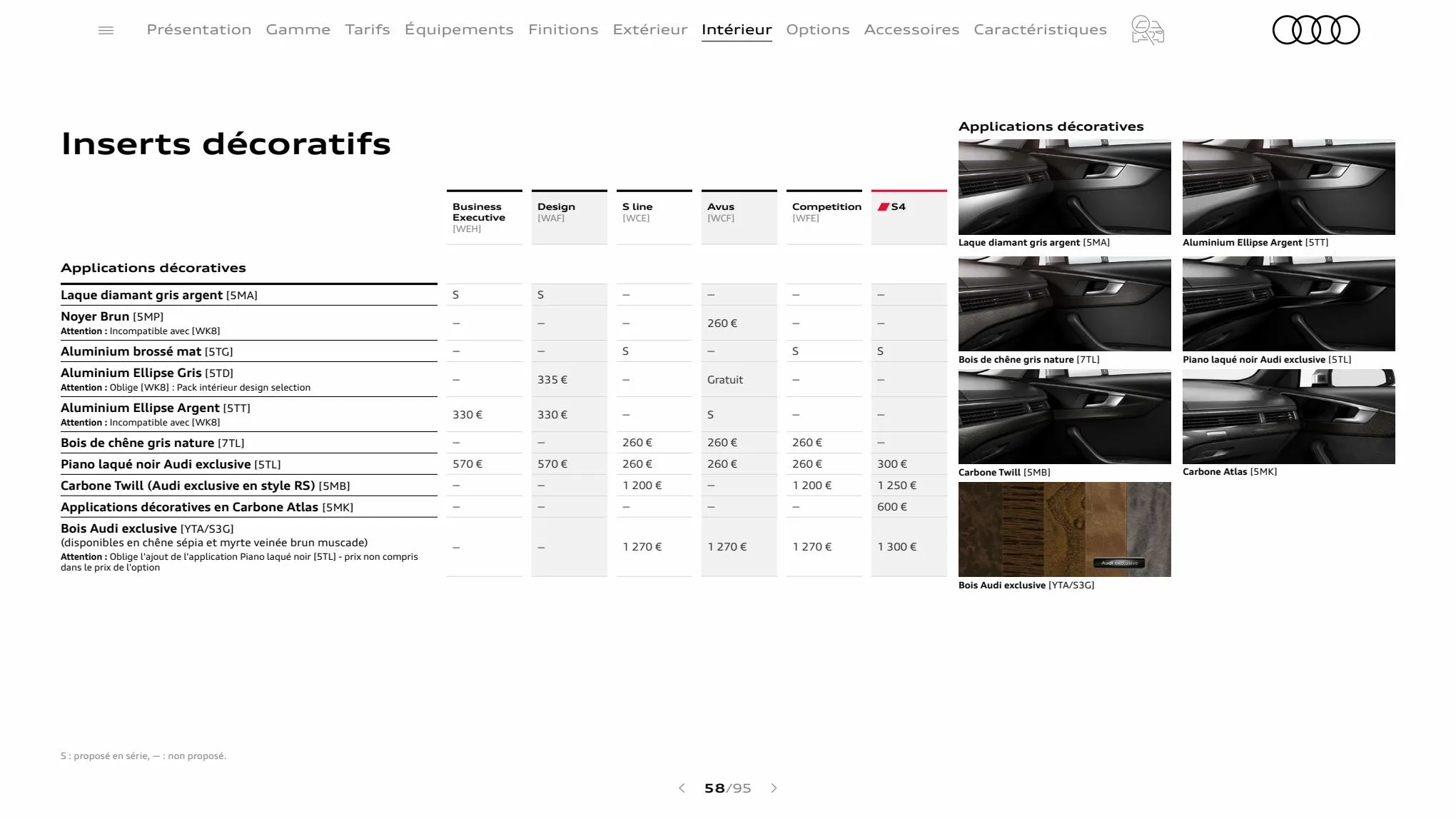
Task: Click Aluminium Ellipse Argent [5TT] table row label
Action: click(156, 408)
